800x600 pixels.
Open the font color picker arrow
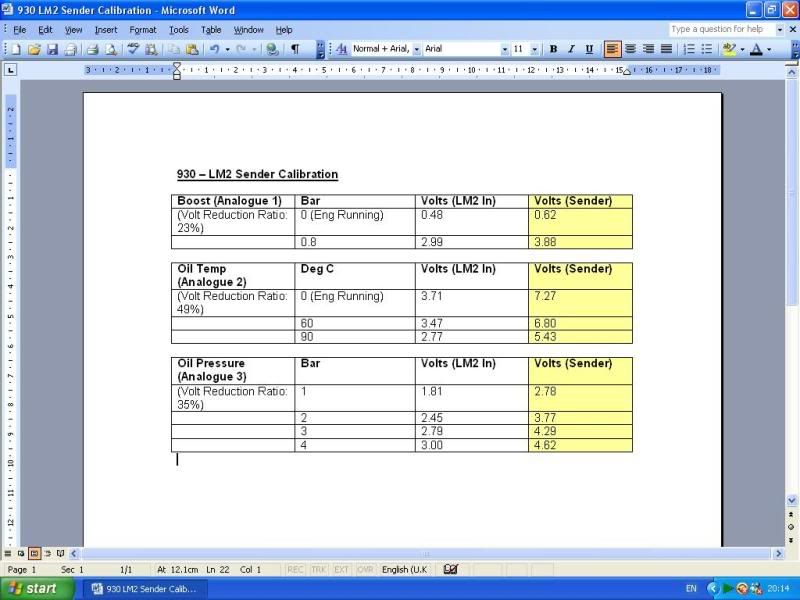tap(769, 49)
